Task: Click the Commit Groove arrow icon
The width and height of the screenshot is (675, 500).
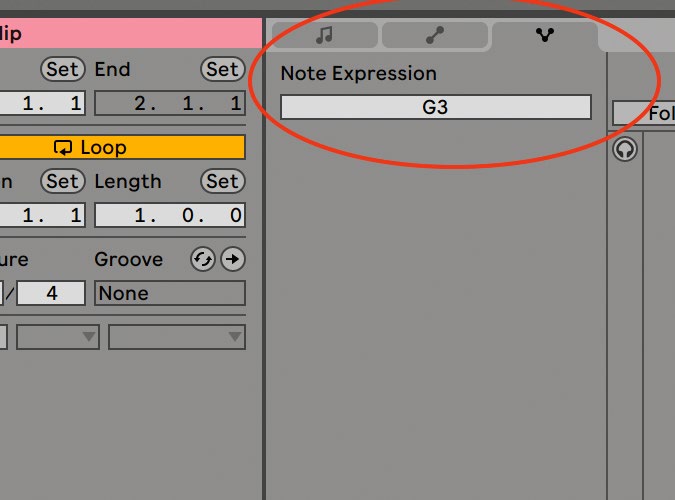Action: [x=233, y=259]
